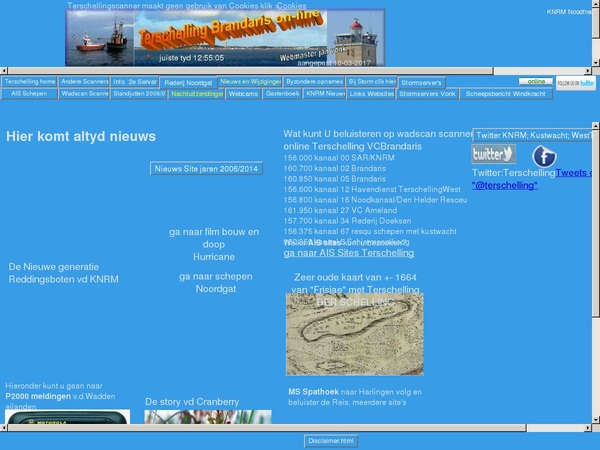This screenshot has height=450, width=600.
Task: Open Andere Scanners menu button
Action: coord(84,82)
